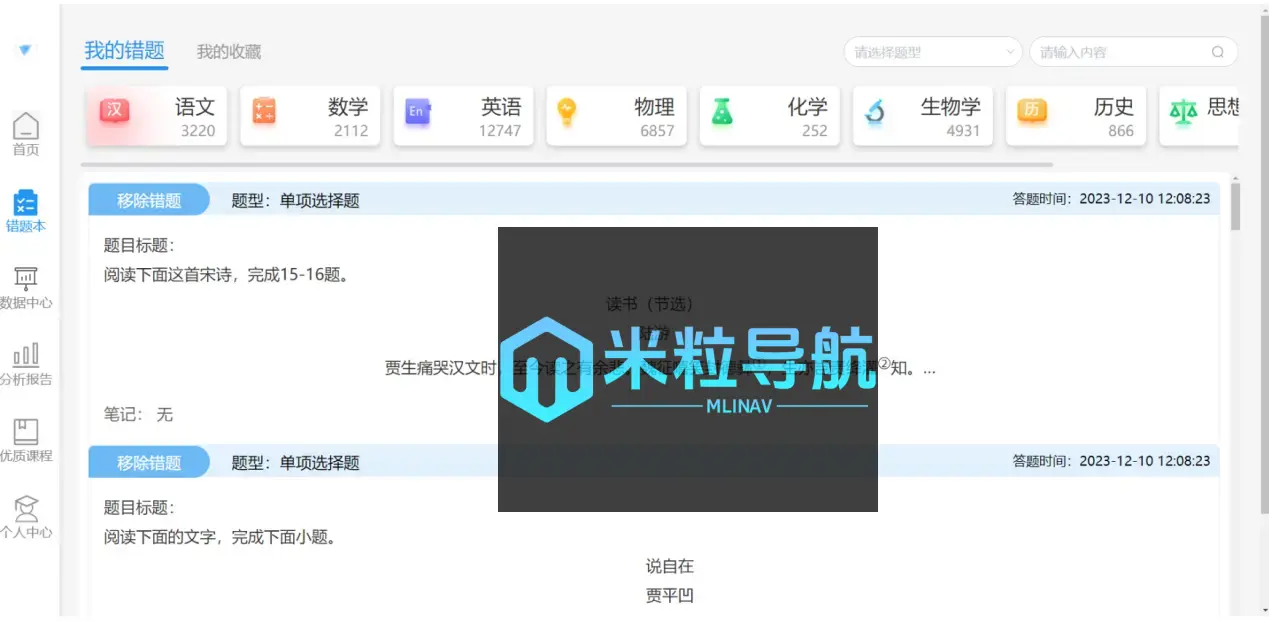Image resolution: width=1269 pixels, height=622 pixels.
Task: Click the purple En icon on 英语 card
Action: click(417, 111)
